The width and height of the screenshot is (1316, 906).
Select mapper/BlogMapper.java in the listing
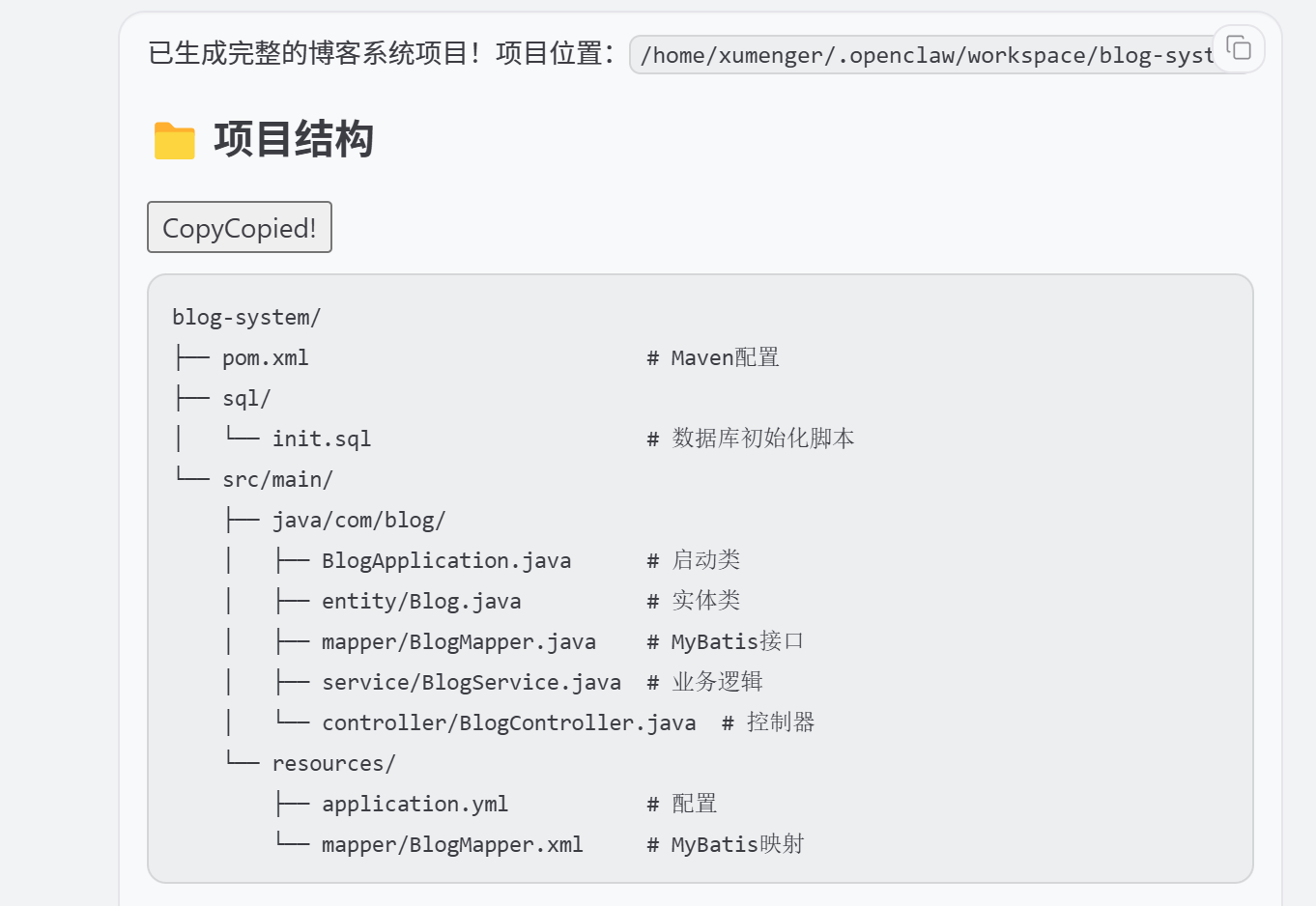[x=458, y=641]
